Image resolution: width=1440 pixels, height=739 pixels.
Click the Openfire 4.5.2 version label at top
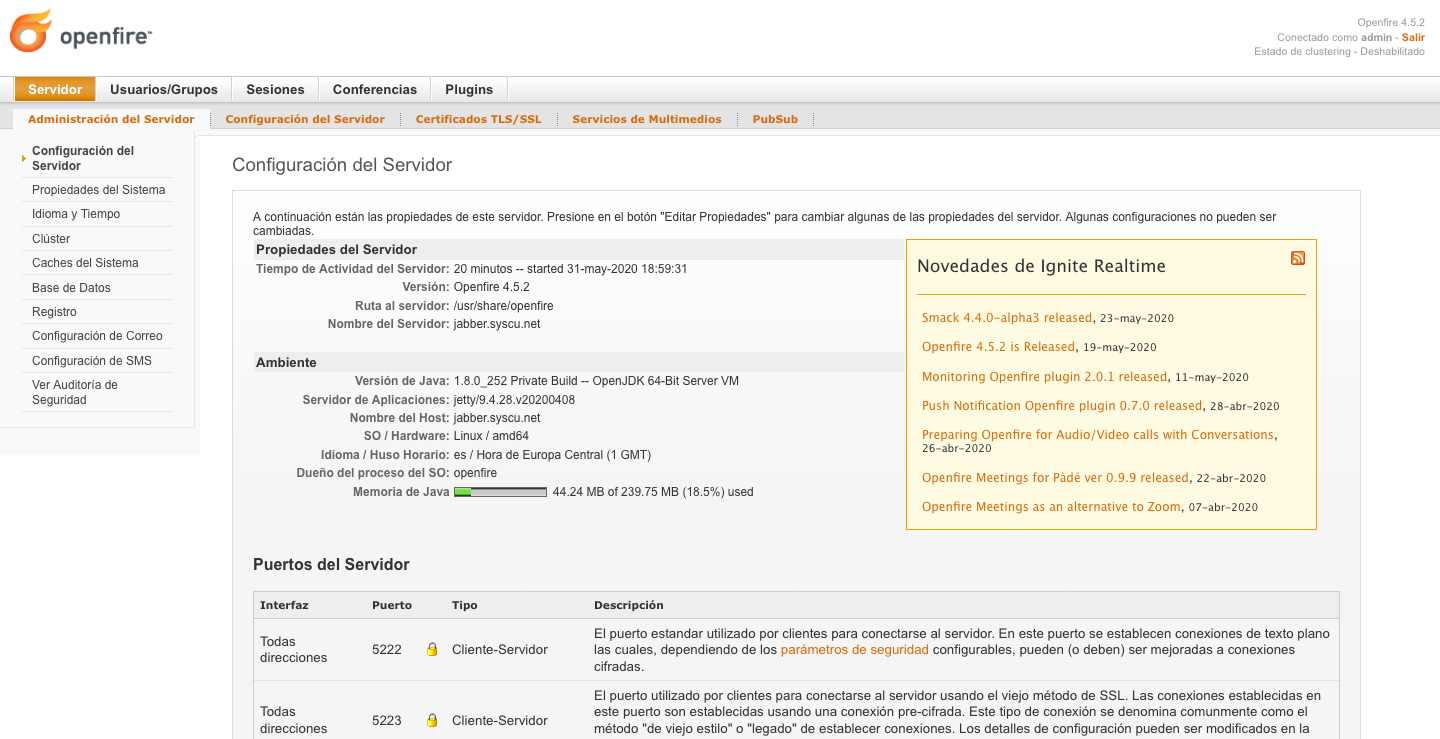coord(1391,22)
